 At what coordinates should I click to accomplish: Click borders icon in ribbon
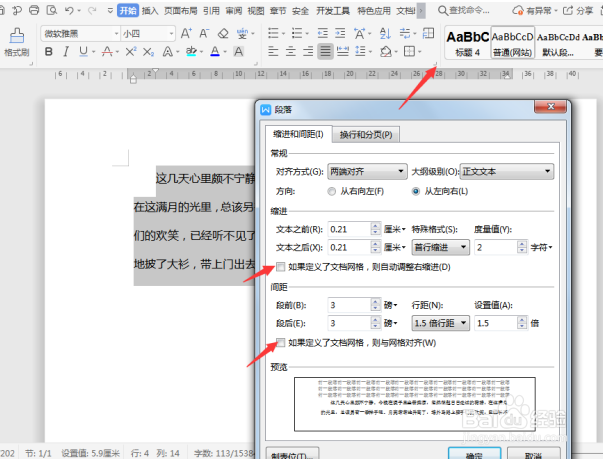(409, 51)
